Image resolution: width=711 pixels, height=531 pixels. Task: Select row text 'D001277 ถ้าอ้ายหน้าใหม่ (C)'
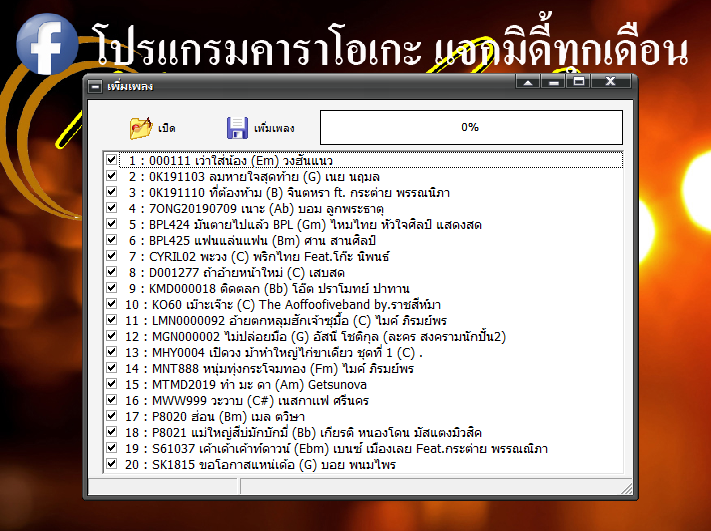point(227,273)
